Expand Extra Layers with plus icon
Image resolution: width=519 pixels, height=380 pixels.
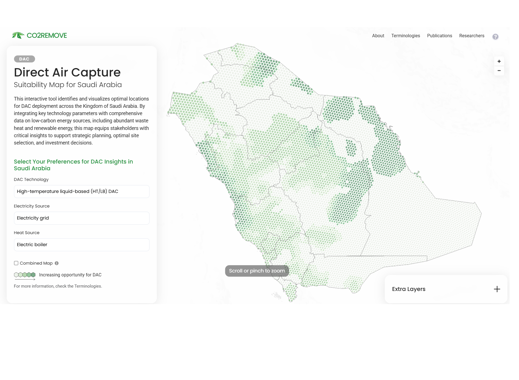click(497, 289)
